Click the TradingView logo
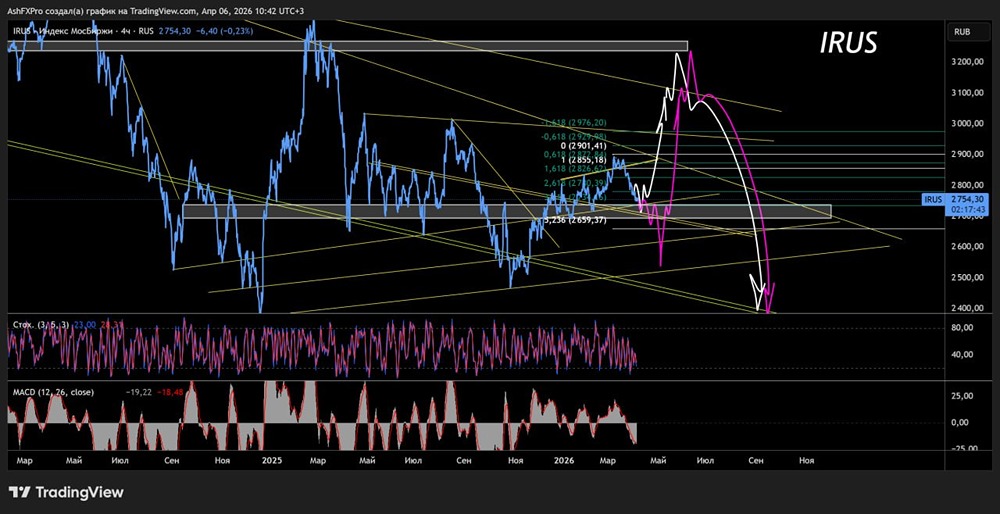Viewport: 1000px width, 514px height. coord(66,492)
